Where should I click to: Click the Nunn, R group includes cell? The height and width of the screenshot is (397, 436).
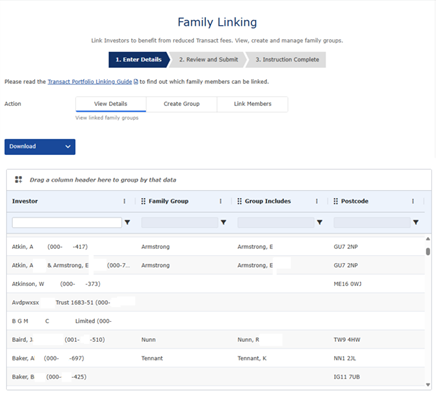[248, 340]
